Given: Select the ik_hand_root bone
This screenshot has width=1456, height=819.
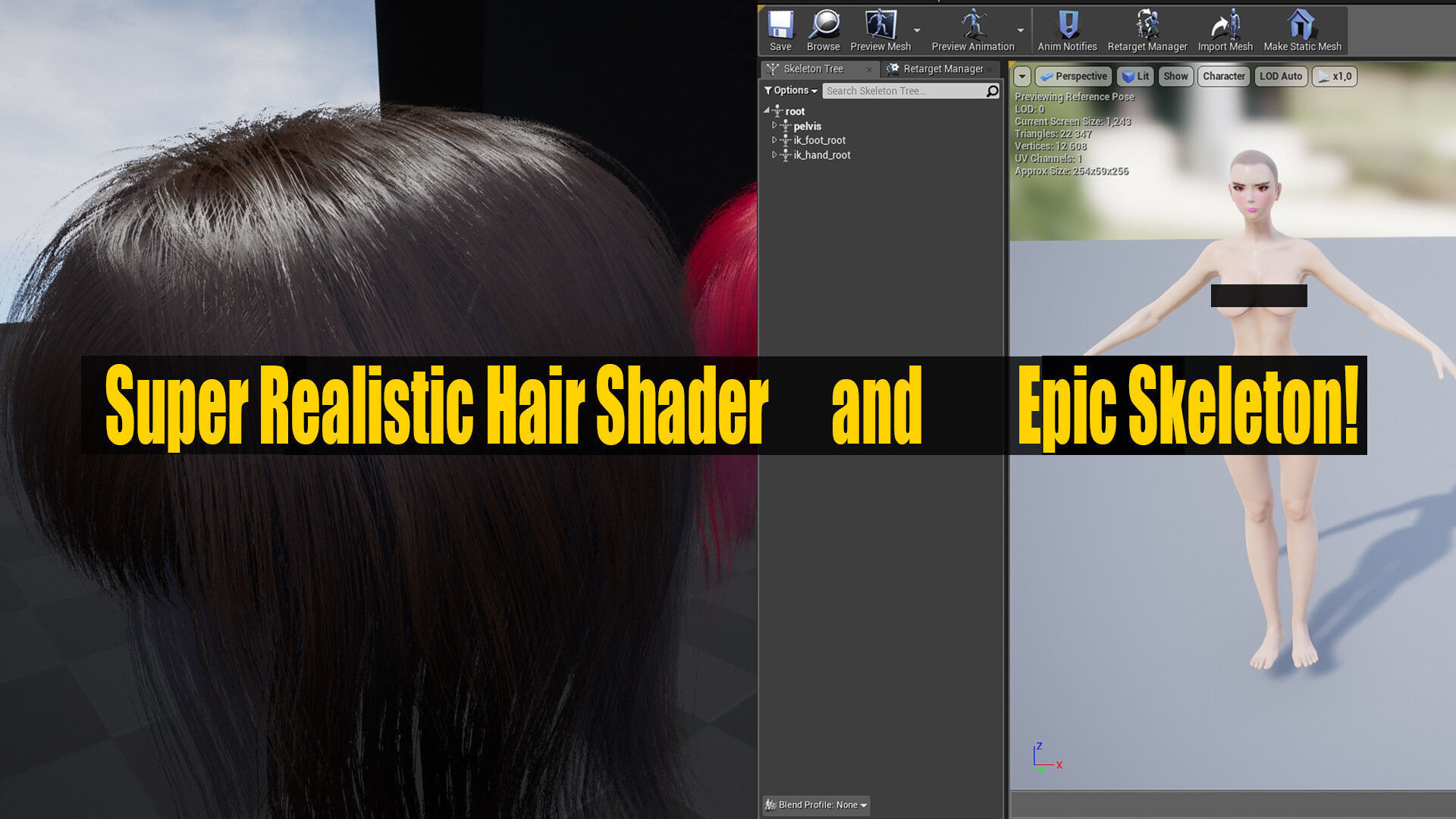Looking at the screenshot, I should click(821, 155).
